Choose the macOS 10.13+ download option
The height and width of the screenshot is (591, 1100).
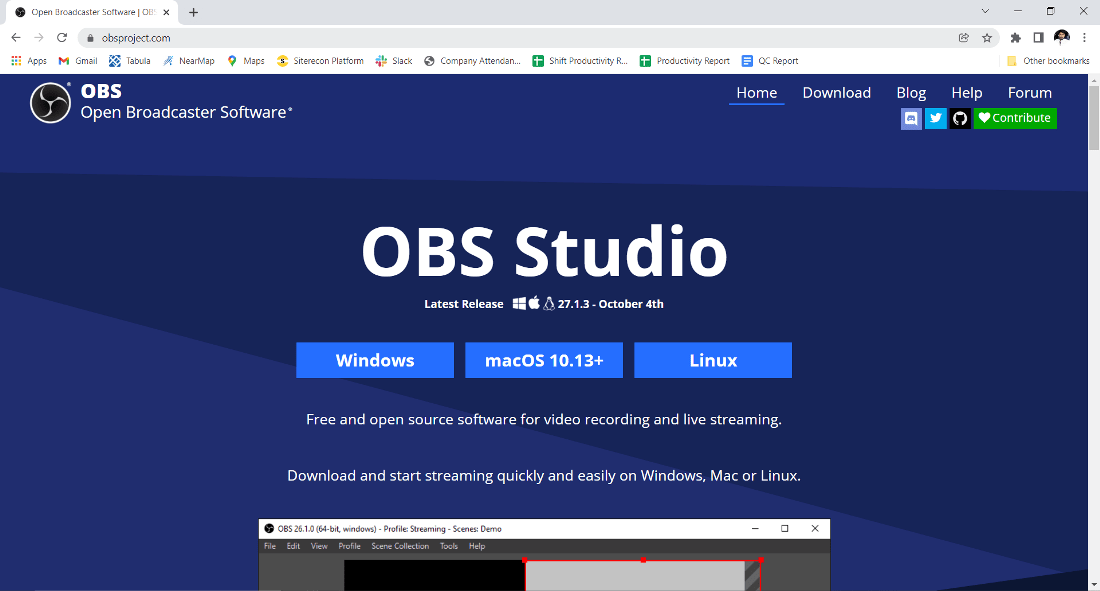tap(543, 360)
